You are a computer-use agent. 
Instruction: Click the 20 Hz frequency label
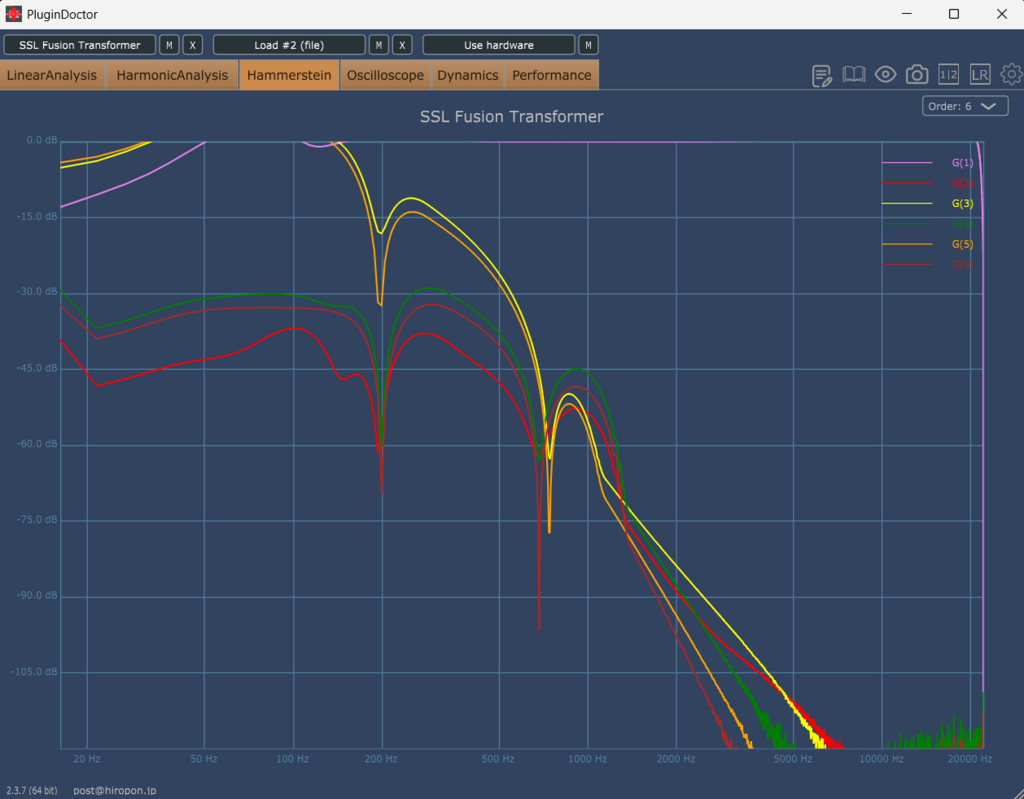[x=87, y=758]
